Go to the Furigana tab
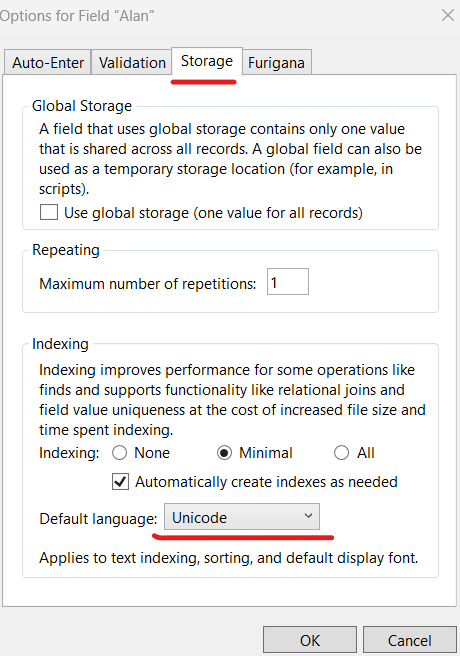This screenshot has height=656, width=460. point(276,63)
